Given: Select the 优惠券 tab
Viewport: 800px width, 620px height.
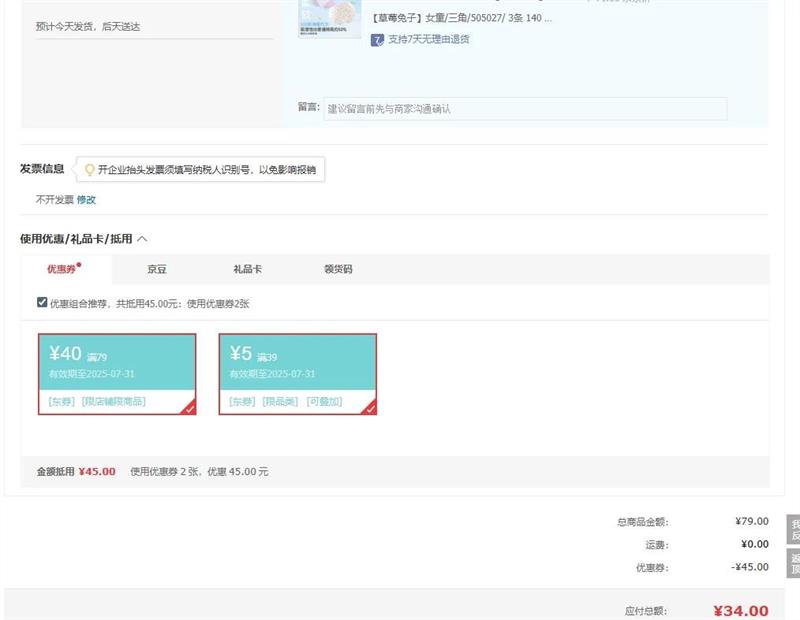Looking at the screenshot, I should 62,269.
